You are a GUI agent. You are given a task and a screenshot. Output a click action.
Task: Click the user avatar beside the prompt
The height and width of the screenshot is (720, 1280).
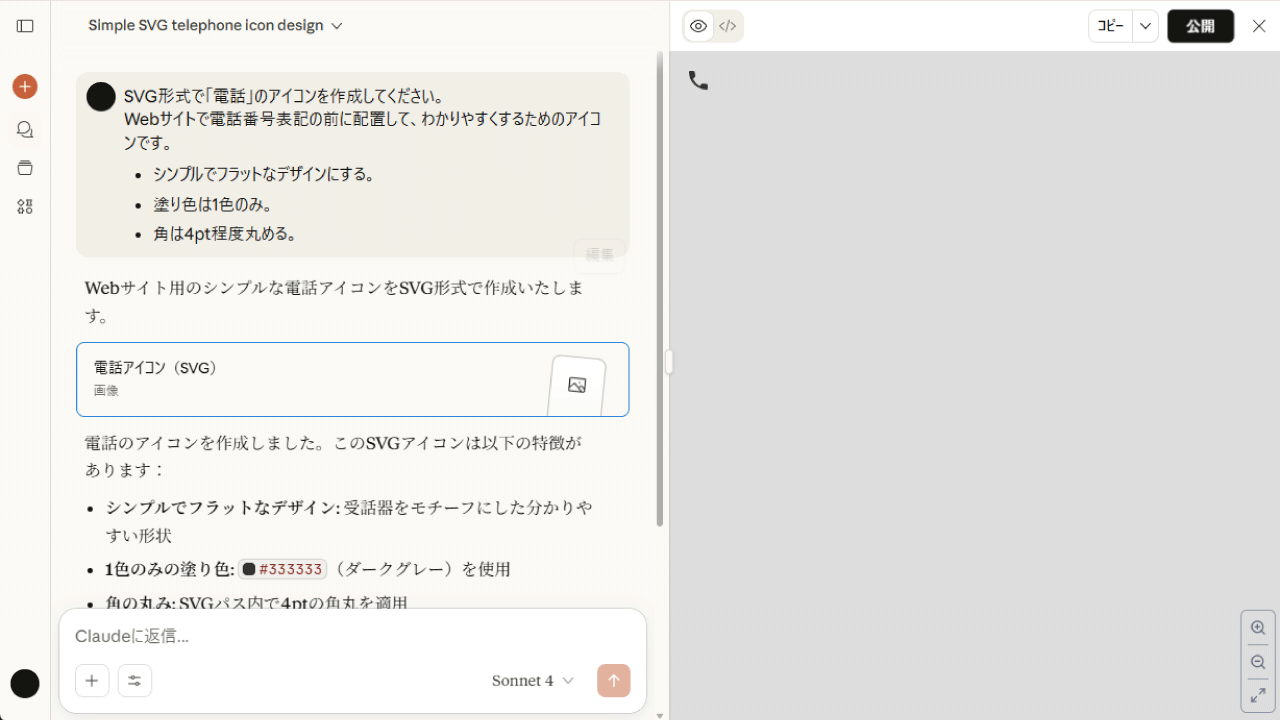(101, 97)
